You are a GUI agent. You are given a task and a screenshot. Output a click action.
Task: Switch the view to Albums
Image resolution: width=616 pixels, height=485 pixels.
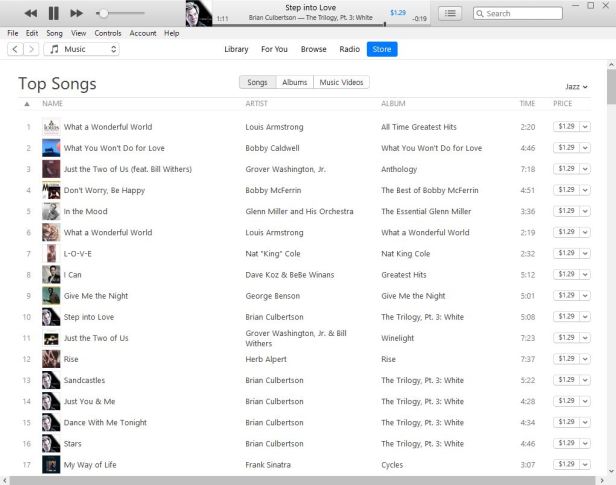click(x=295, y=82)
